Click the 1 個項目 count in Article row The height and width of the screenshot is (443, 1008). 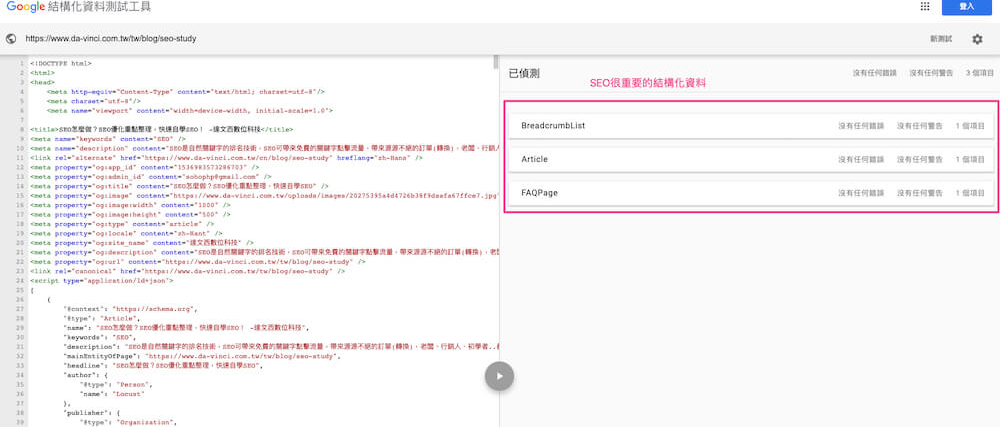(x=970, y=159)
